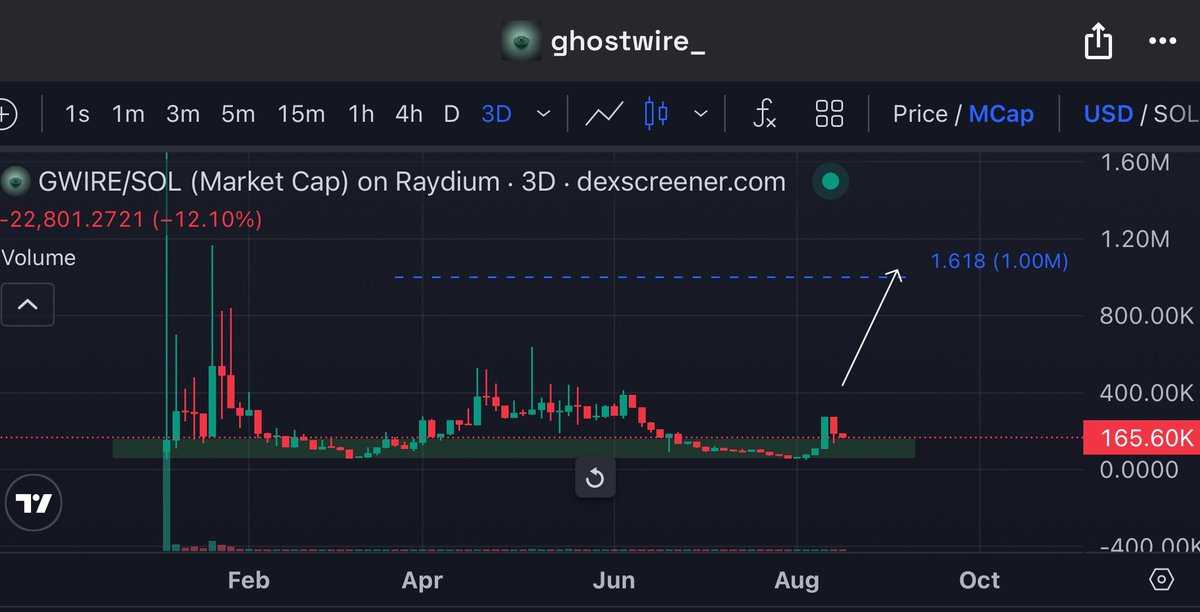
Task: Open the fx indicators menu
Action: pyautogui.click(x=764, y=114)
